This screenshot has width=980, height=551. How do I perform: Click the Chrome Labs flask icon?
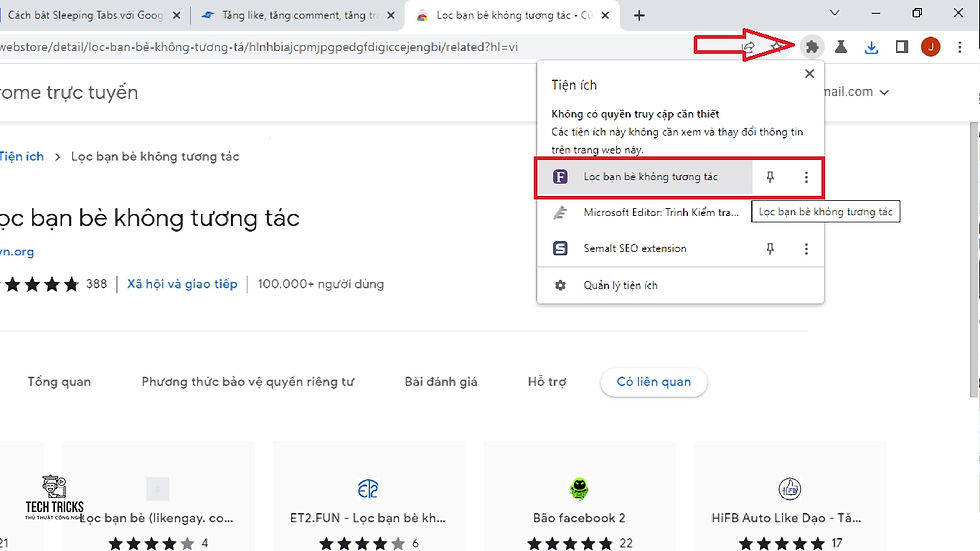coord(841,47)
